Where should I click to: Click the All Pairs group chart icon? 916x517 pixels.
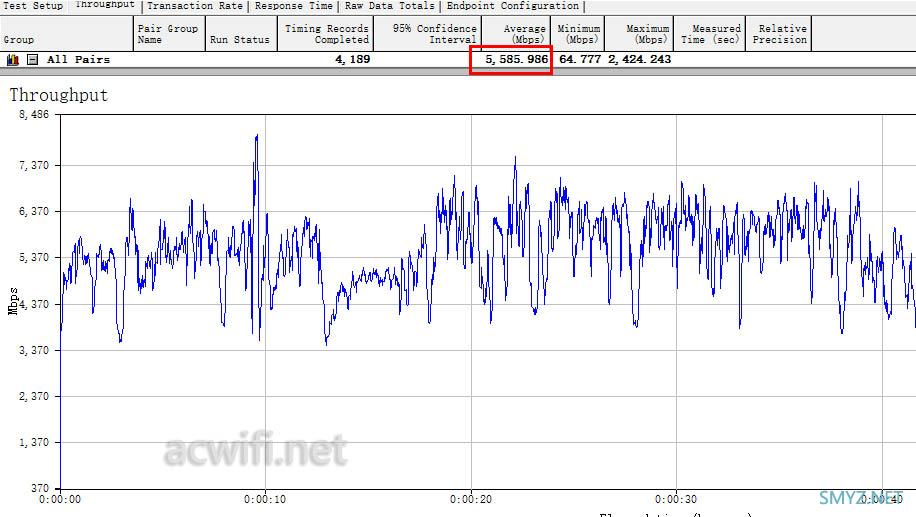click(x=13, y=60)
